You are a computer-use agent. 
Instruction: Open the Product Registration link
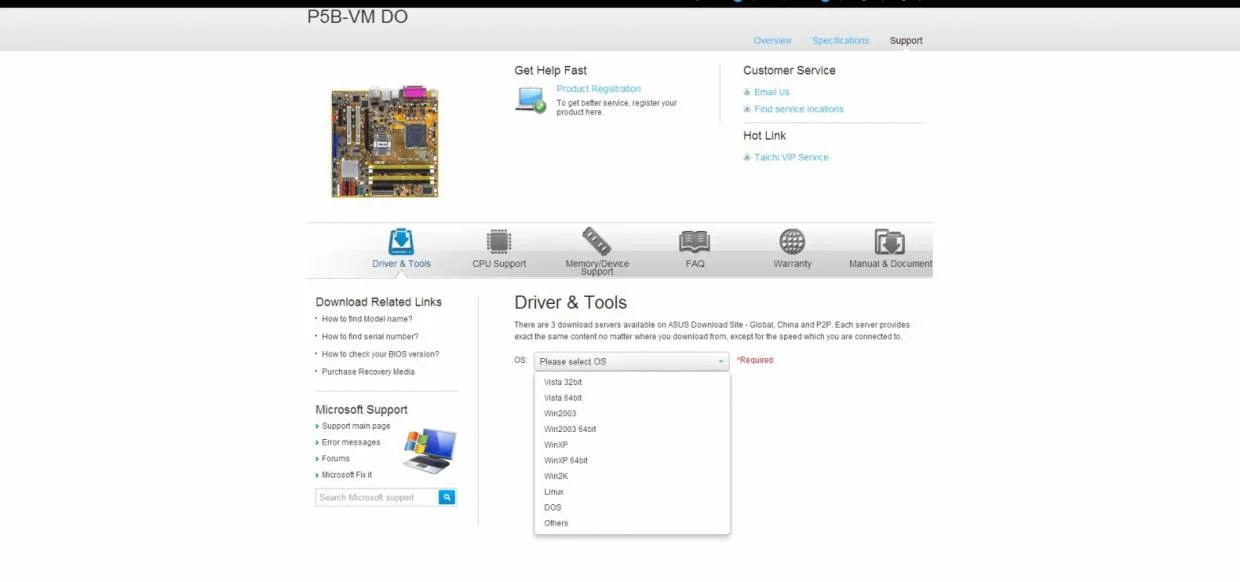tap(599, 89)
